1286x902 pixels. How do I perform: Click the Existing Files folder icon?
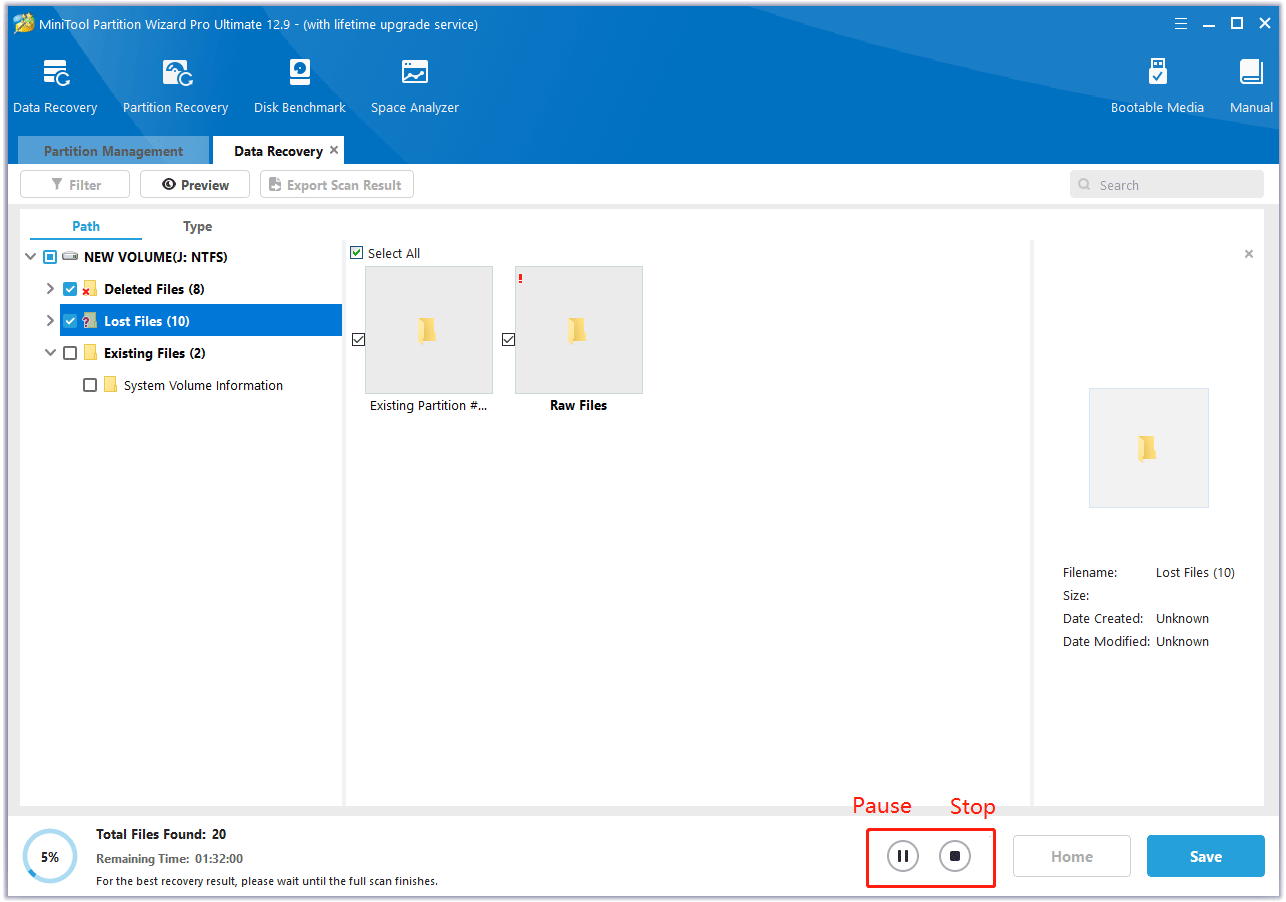tap(90, 353)
